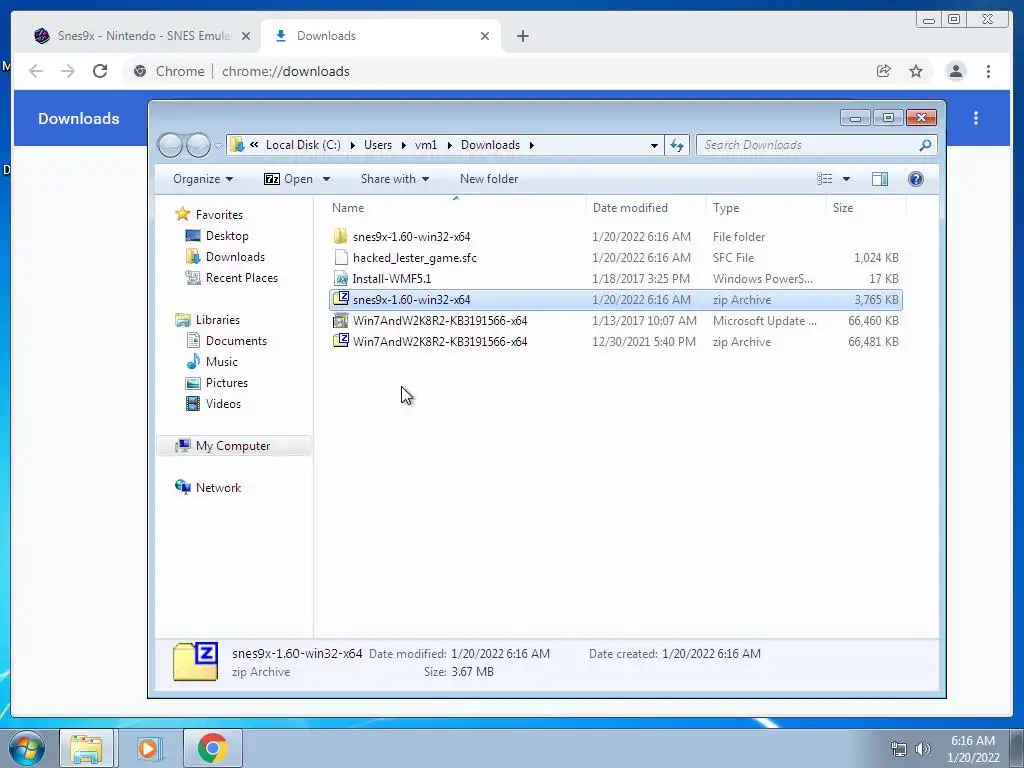1024x768 pixels.
Task: Select the snes9x-1.60-win32-x64 zip Archive row
Action: pyautogui.click(x=616, y=300)
